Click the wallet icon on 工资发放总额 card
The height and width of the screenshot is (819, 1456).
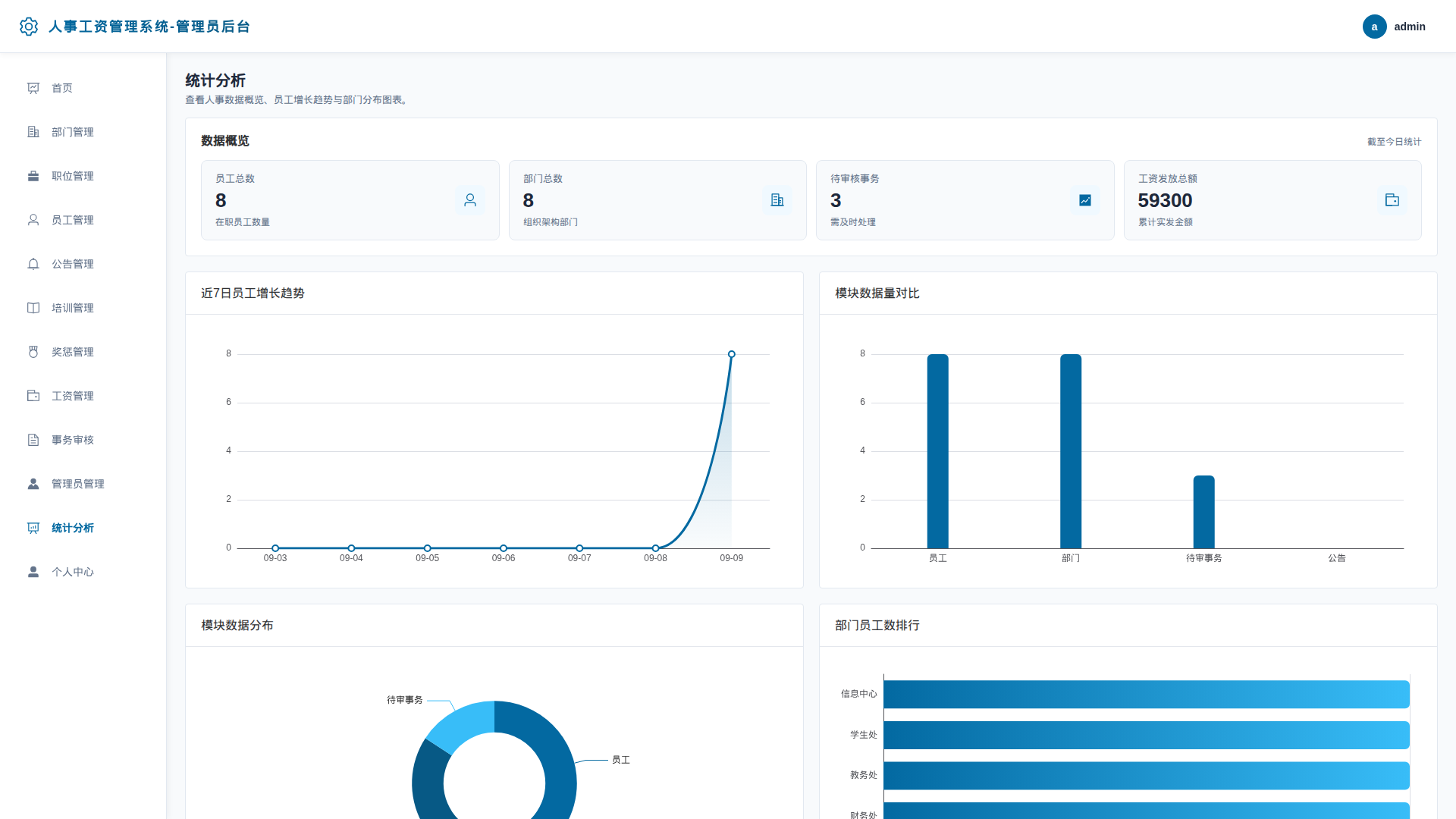(x=1392, y=200)
